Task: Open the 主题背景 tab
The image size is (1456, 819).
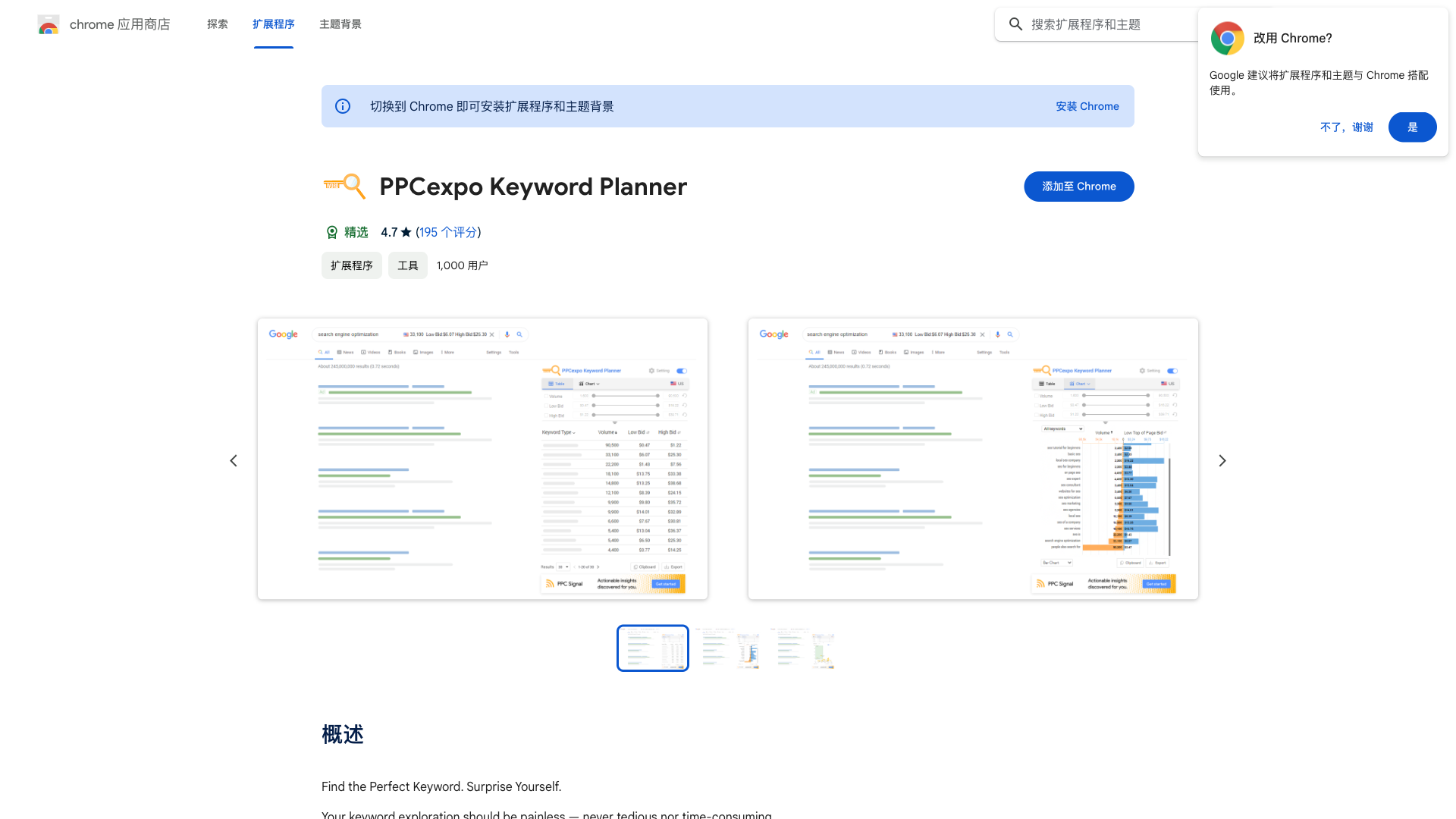Action: coord(340,24)
